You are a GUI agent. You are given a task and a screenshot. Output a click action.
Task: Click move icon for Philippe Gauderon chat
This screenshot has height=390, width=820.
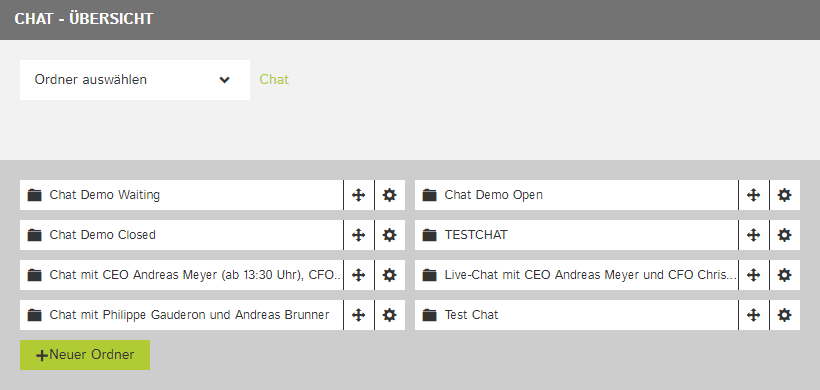pyautogui.click(x=358, y=315)
